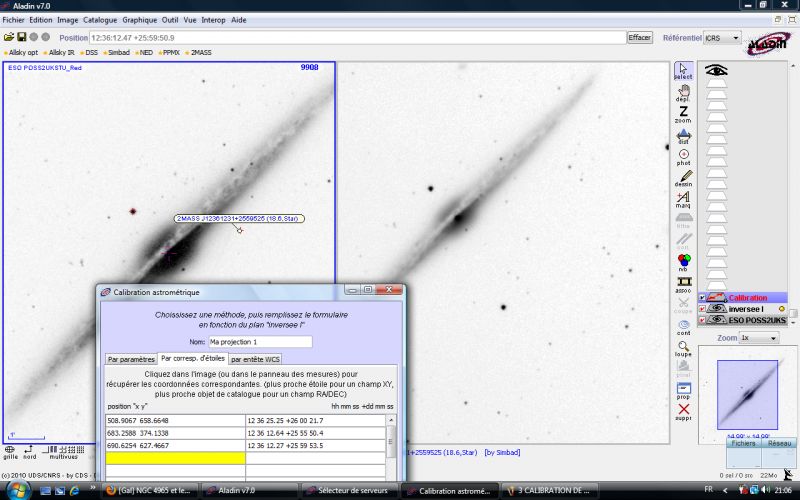800x500 pixels.
Task: Switch to the par entête WCS tab
Action: [255, 359]
